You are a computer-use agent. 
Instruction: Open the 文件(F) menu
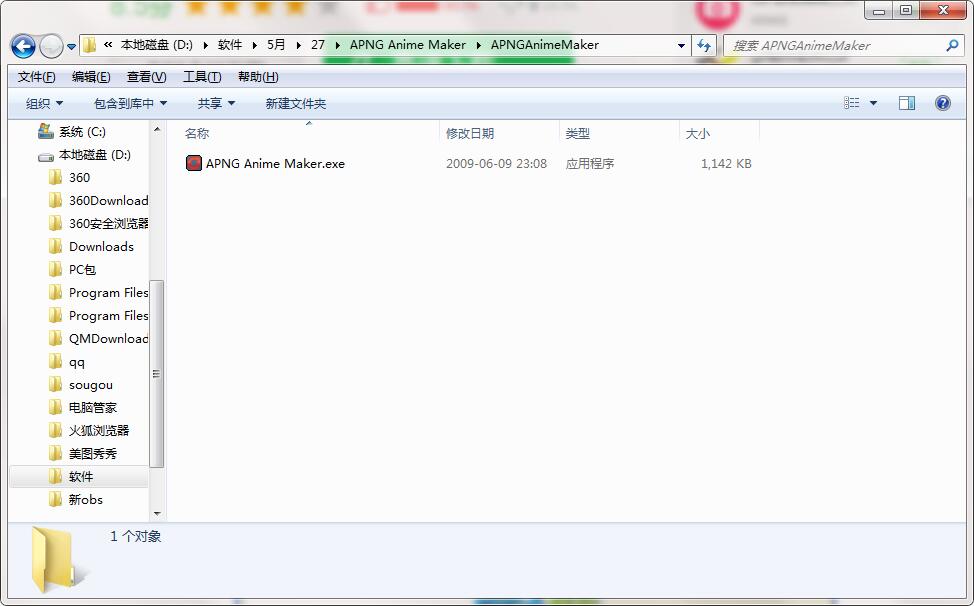coord(37,77)
